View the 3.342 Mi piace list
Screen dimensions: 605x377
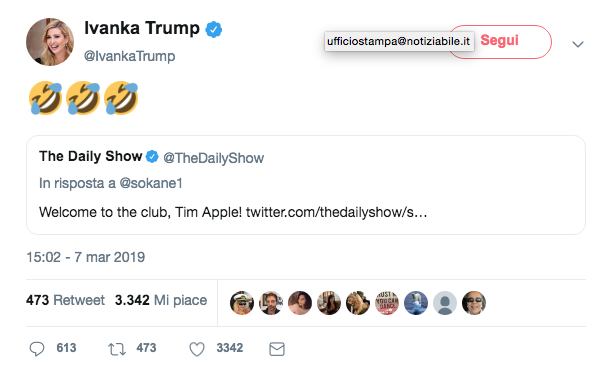tap(161, 300)
